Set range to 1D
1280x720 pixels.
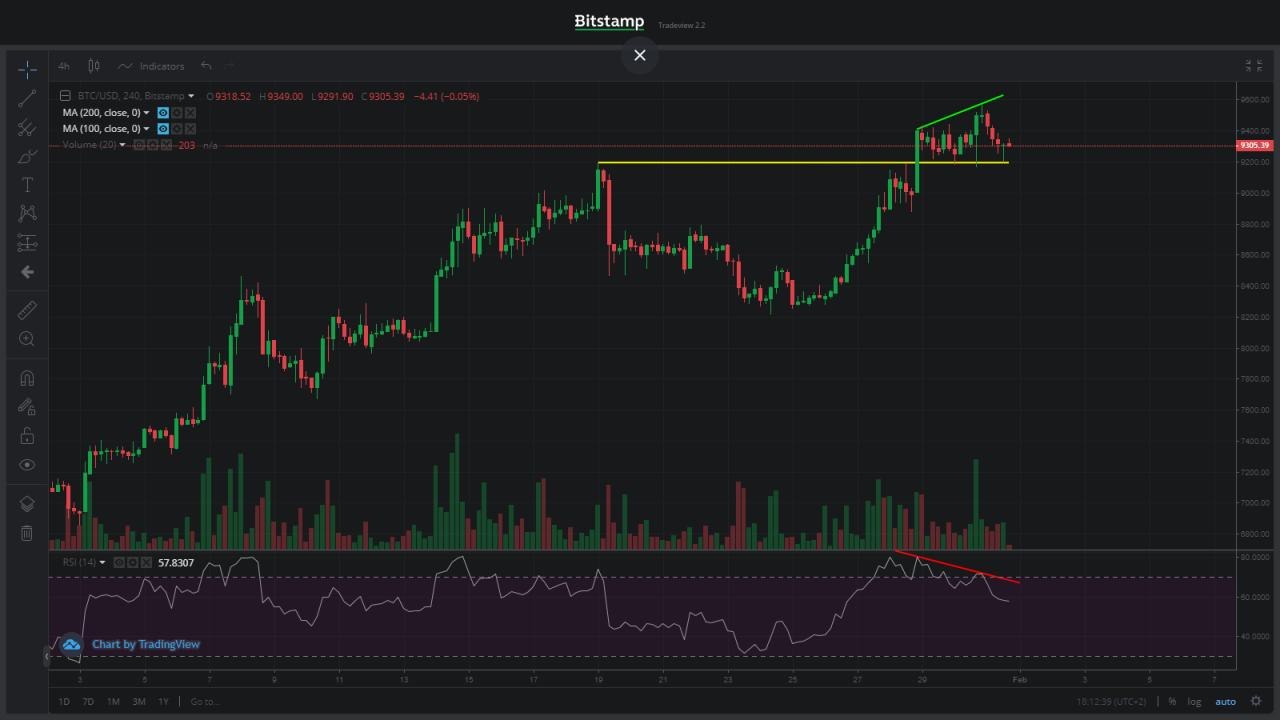(64, 702)
